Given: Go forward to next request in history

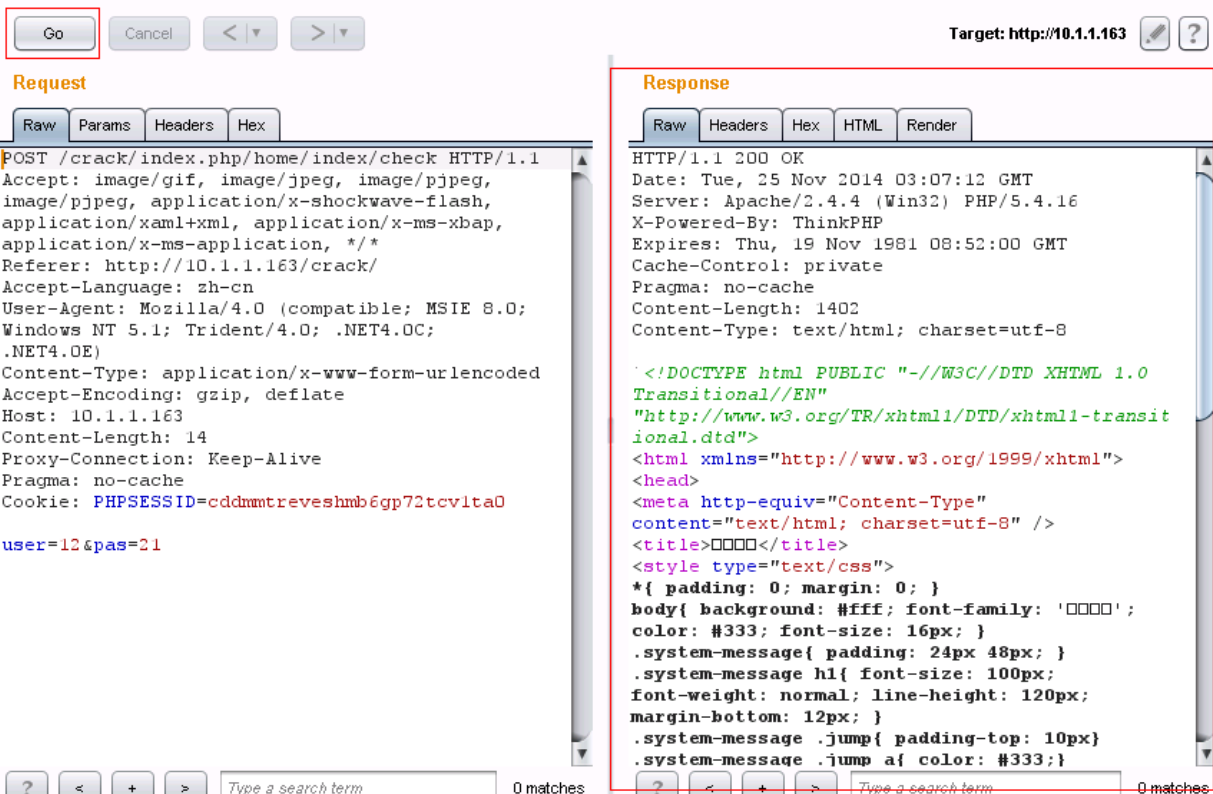Looking at the screenshot, I should click(317, 33).
